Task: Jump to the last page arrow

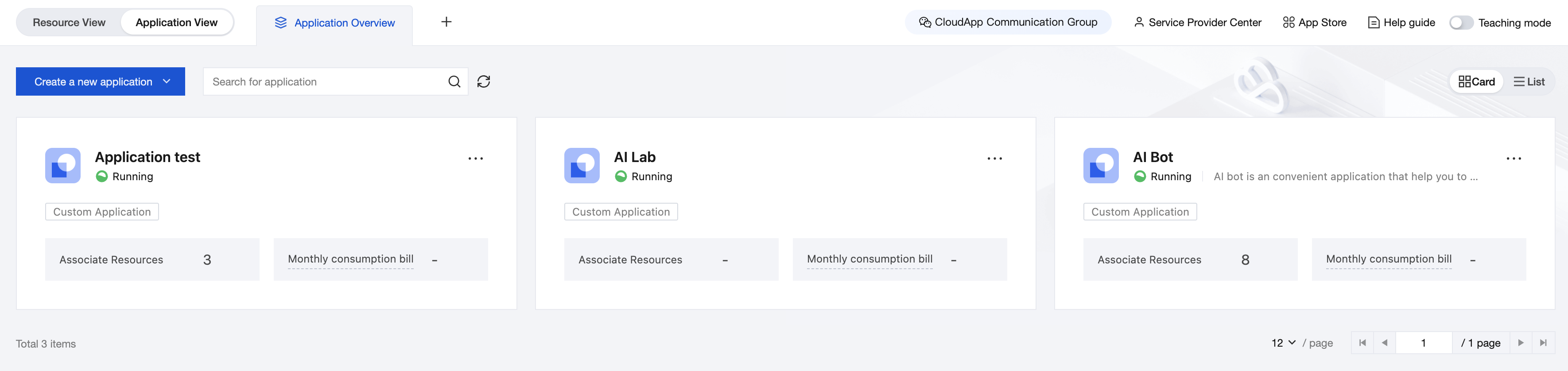Action: (1543, 342)
